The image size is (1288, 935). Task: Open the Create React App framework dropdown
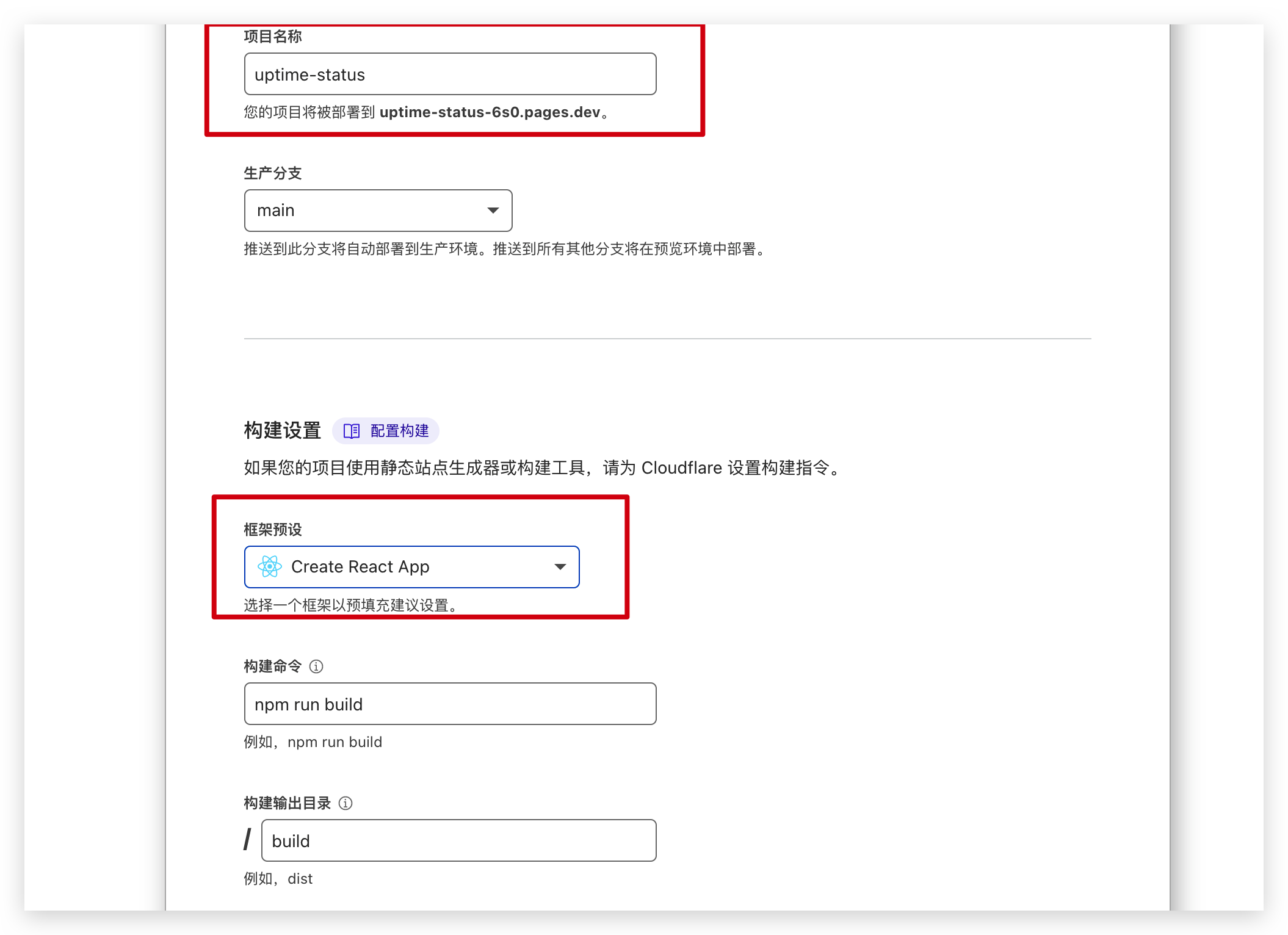411,566
